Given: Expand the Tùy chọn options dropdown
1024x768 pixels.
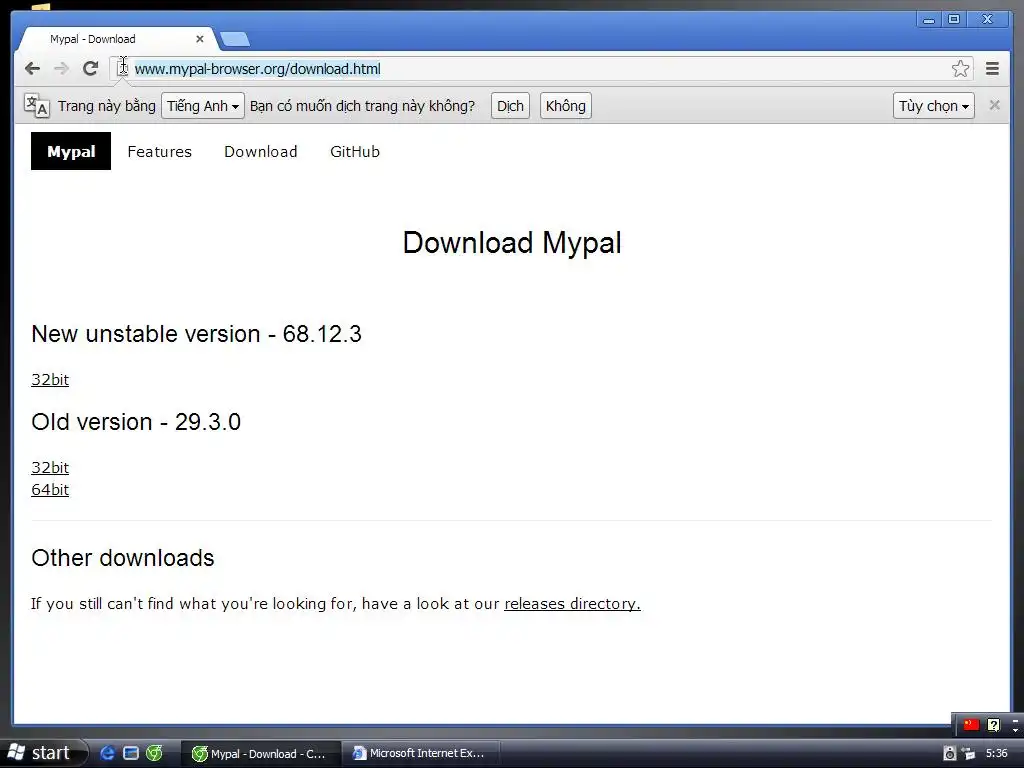Looking at the screenshot, I should click(x=933, y=106).
